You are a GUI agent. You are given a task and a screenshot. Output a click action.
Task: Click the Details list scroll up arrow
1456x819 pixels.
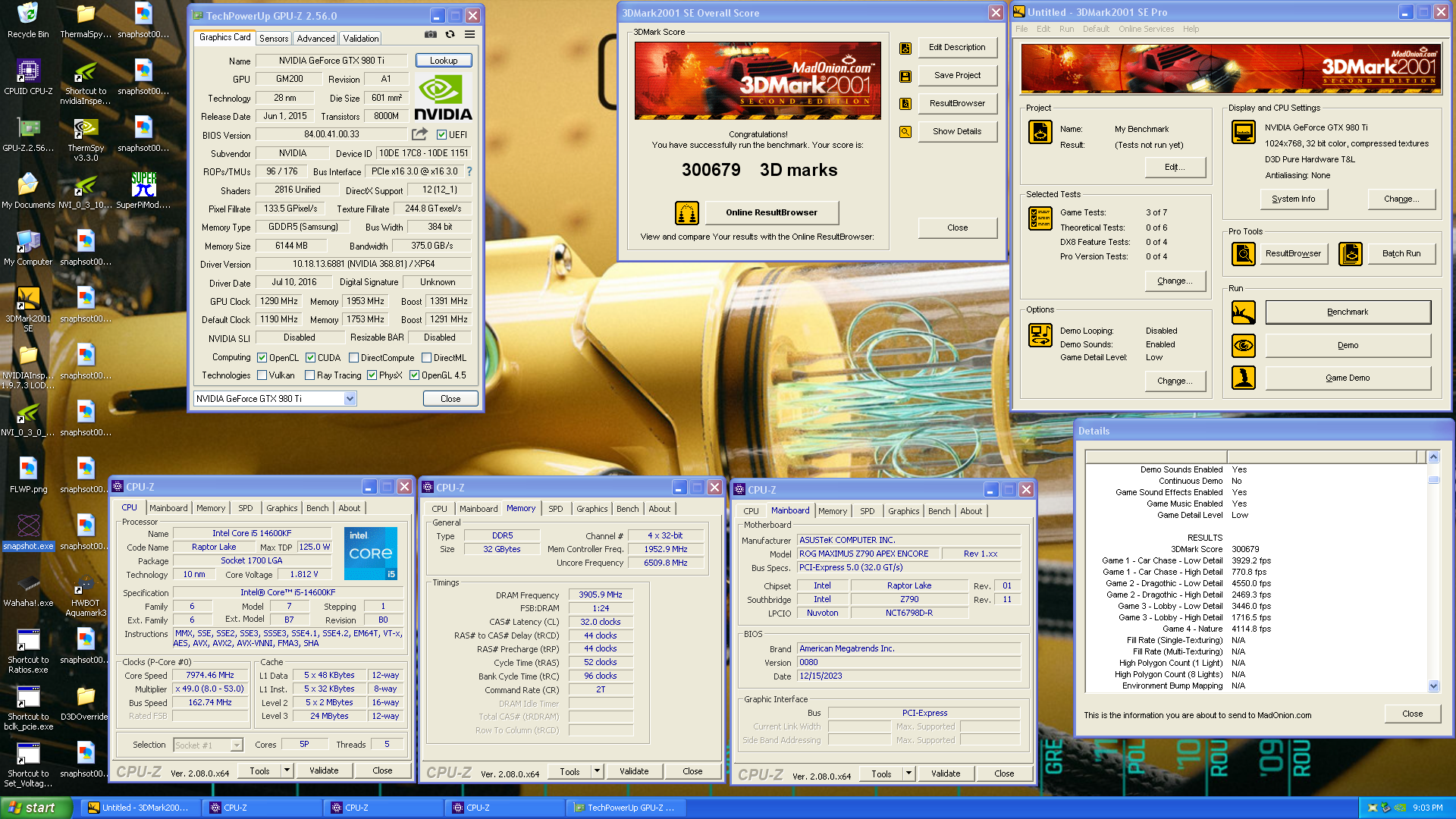click(x=1433, y=457)
